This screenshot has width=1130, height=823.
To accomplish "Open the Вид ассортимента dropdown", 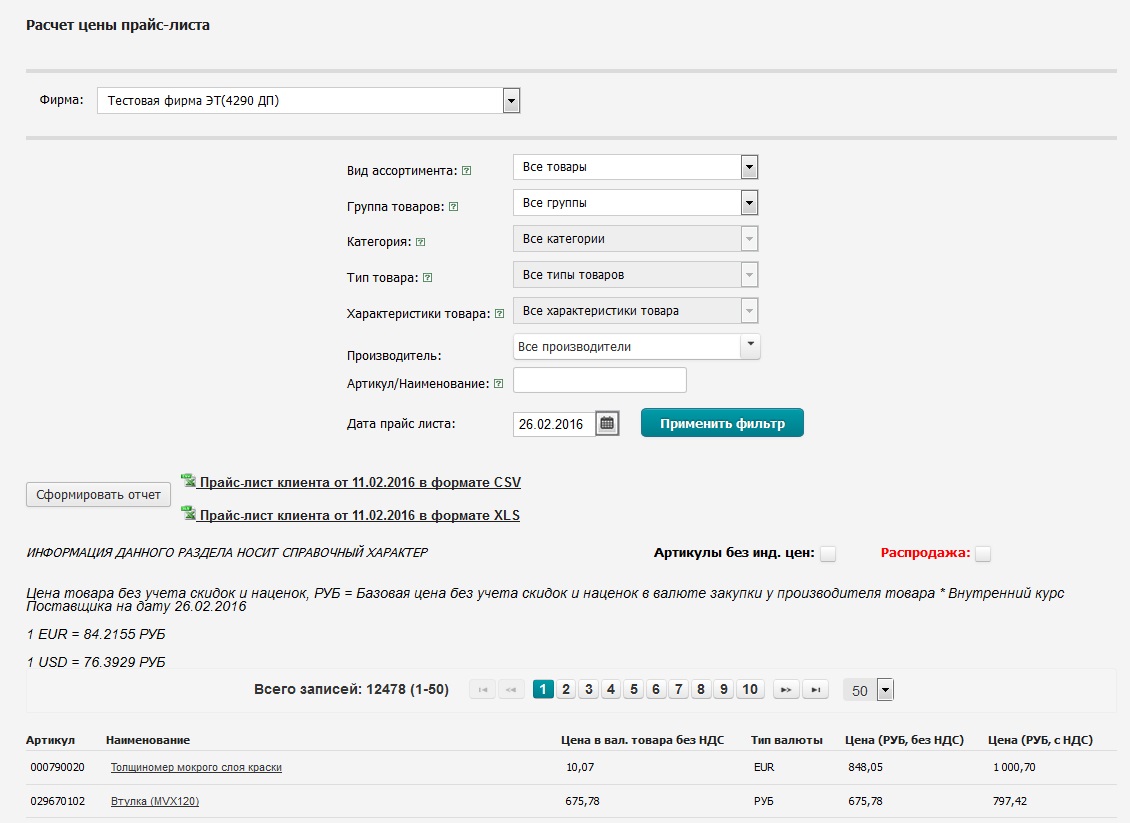I will pos(749,167).
